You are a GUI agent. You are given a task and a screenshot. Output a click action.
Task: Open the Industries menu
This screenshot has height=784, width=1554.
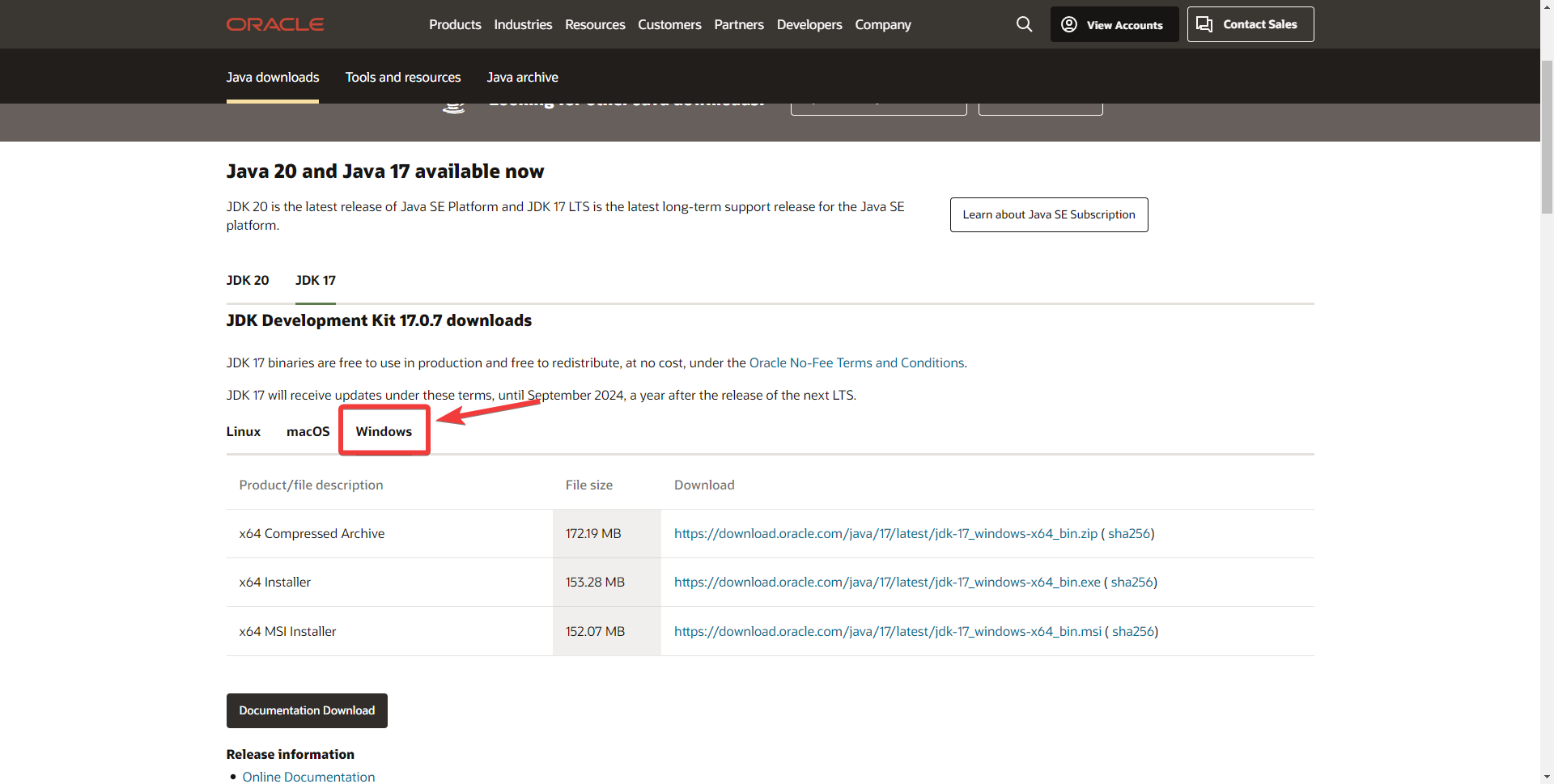coord(523,24)
